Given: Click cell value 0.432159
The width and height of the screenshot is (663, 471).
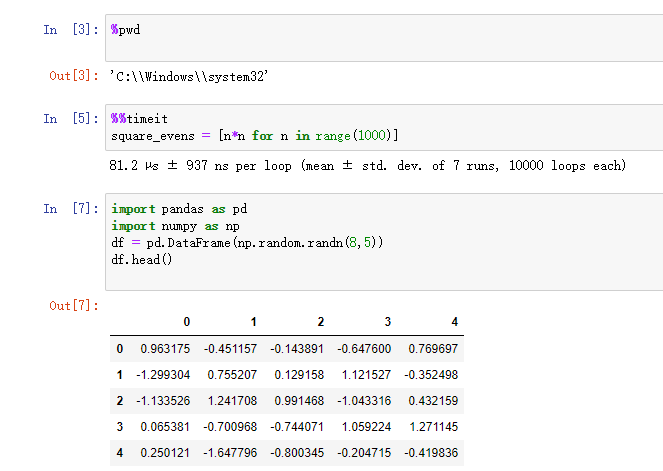Looking at the screenshot, I should pyautogui.click(x=433, y=401).
